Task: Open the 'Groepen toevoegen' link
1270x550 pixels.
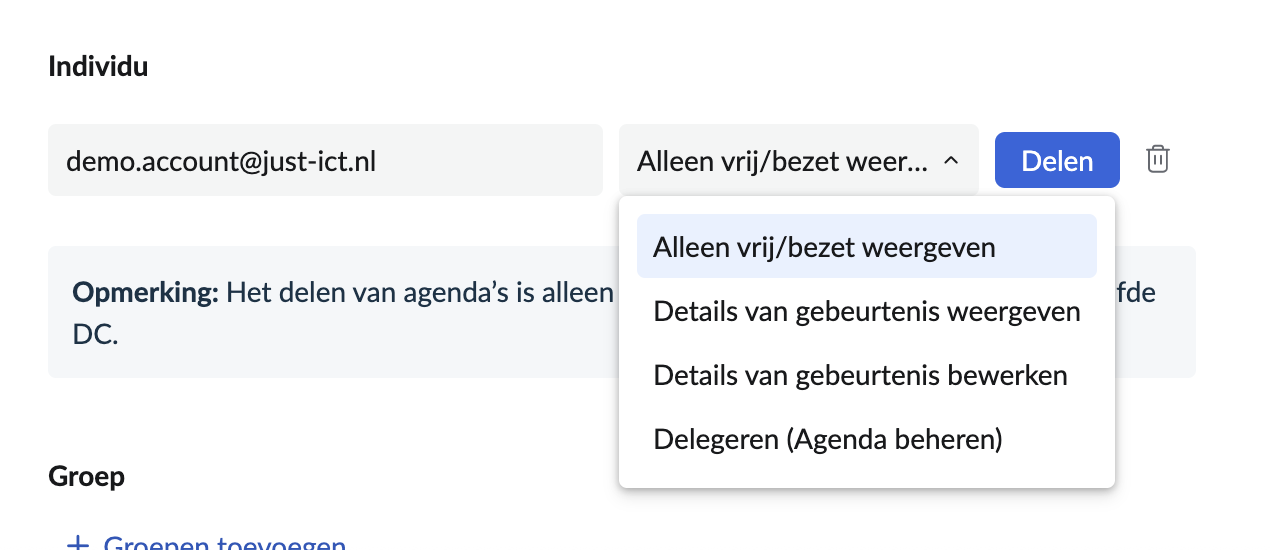Action: tap(224, 545)
